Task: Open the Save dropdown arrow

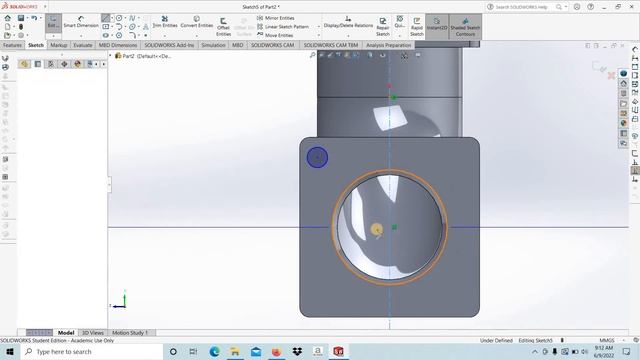Action: coord(27,18)
